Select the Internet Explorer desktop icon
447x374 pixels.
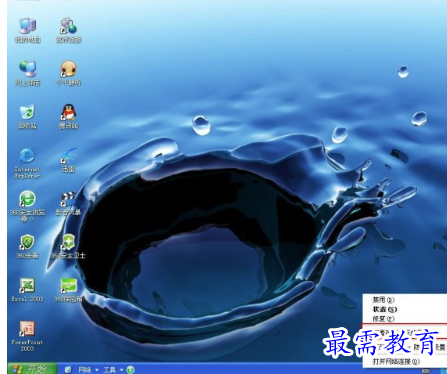(x=27, y=163)
